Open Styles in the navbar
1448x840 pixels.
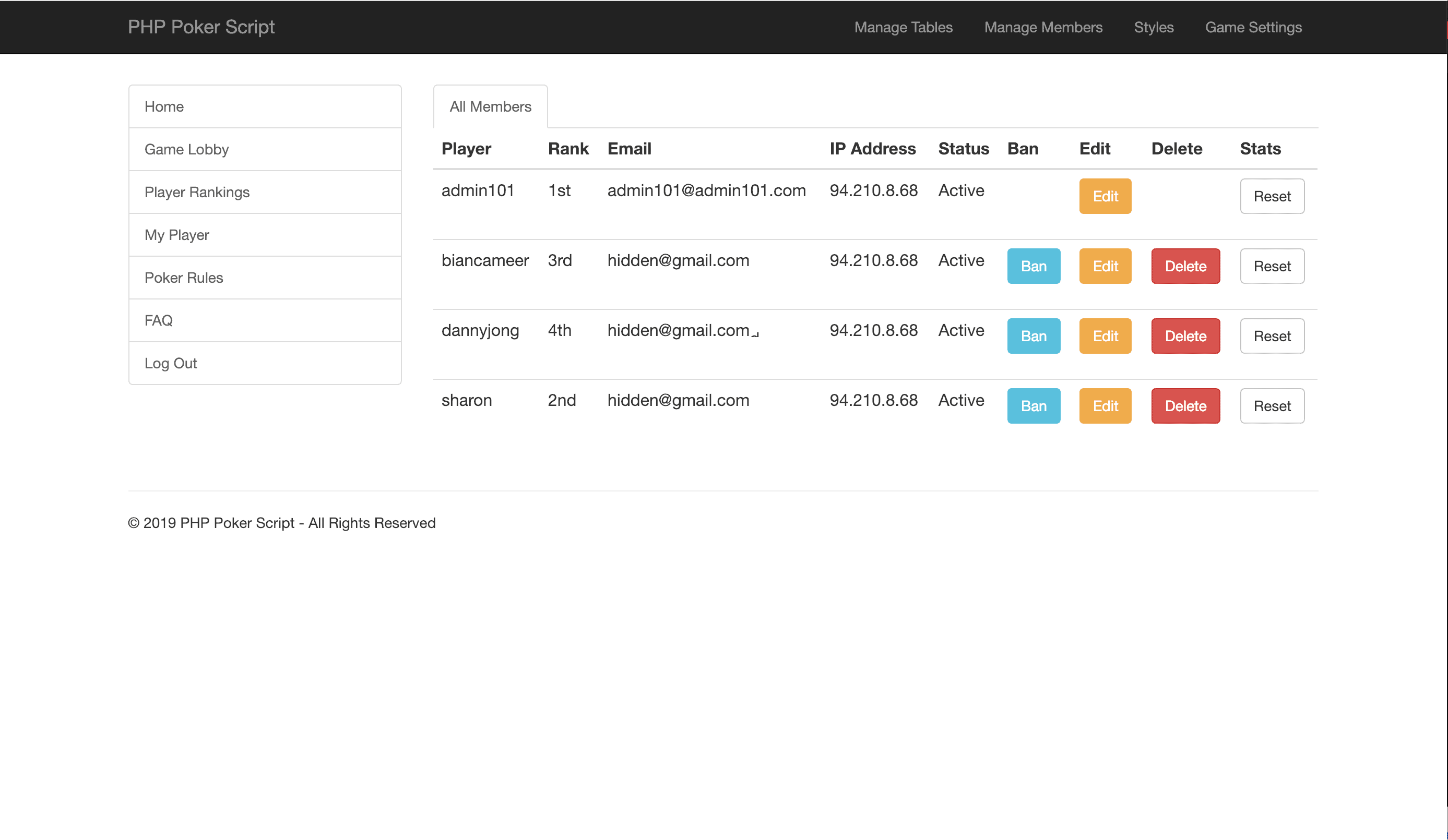1154,27
